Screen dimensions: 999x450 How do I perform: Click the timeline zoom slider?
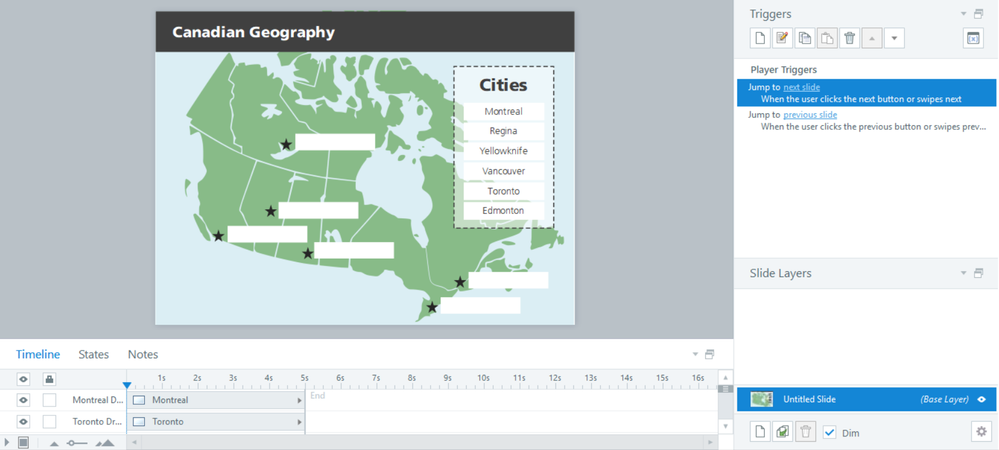pos(77,442)
